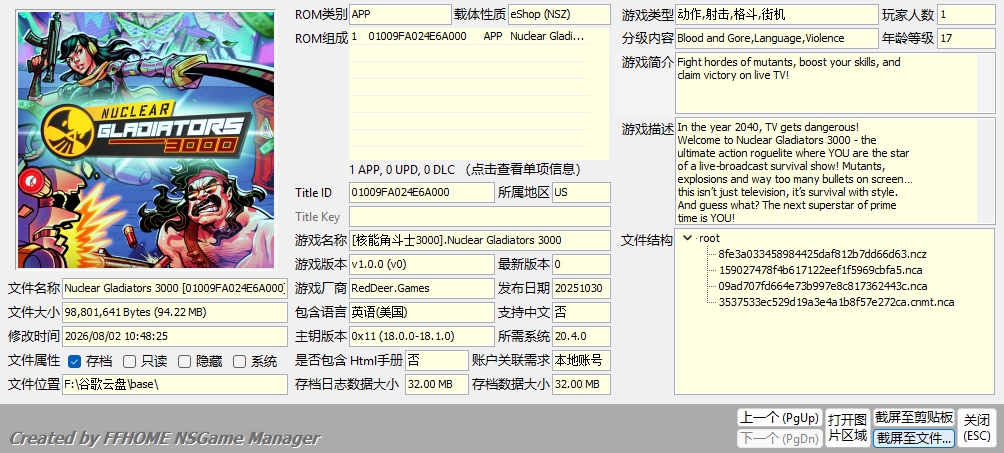
Task: Click the 年龄等级 field showing 17
Action: pos(966,38)
